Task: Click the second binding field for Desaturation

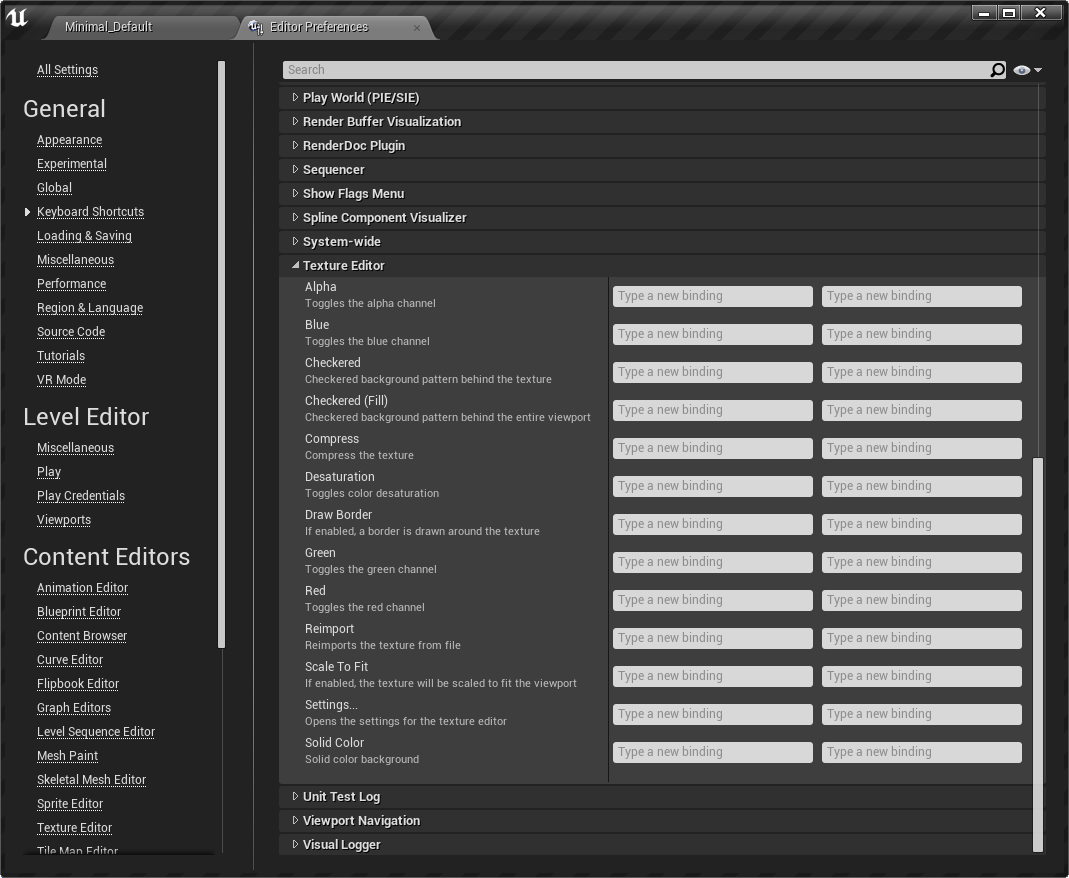Action: point(922,486)
